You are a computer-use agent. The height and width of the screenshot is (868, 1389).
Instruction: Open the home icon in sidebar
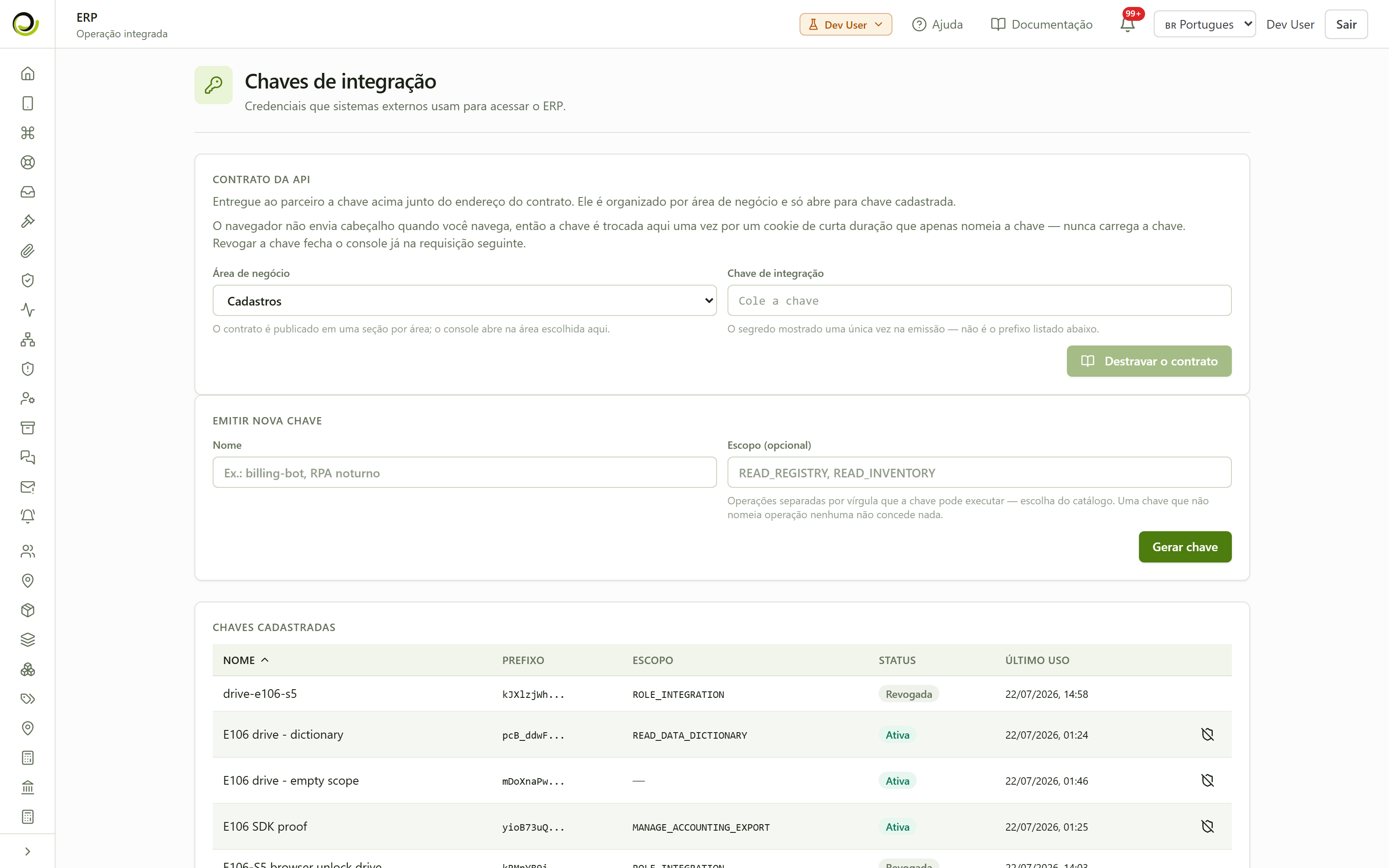coord(27,73)
